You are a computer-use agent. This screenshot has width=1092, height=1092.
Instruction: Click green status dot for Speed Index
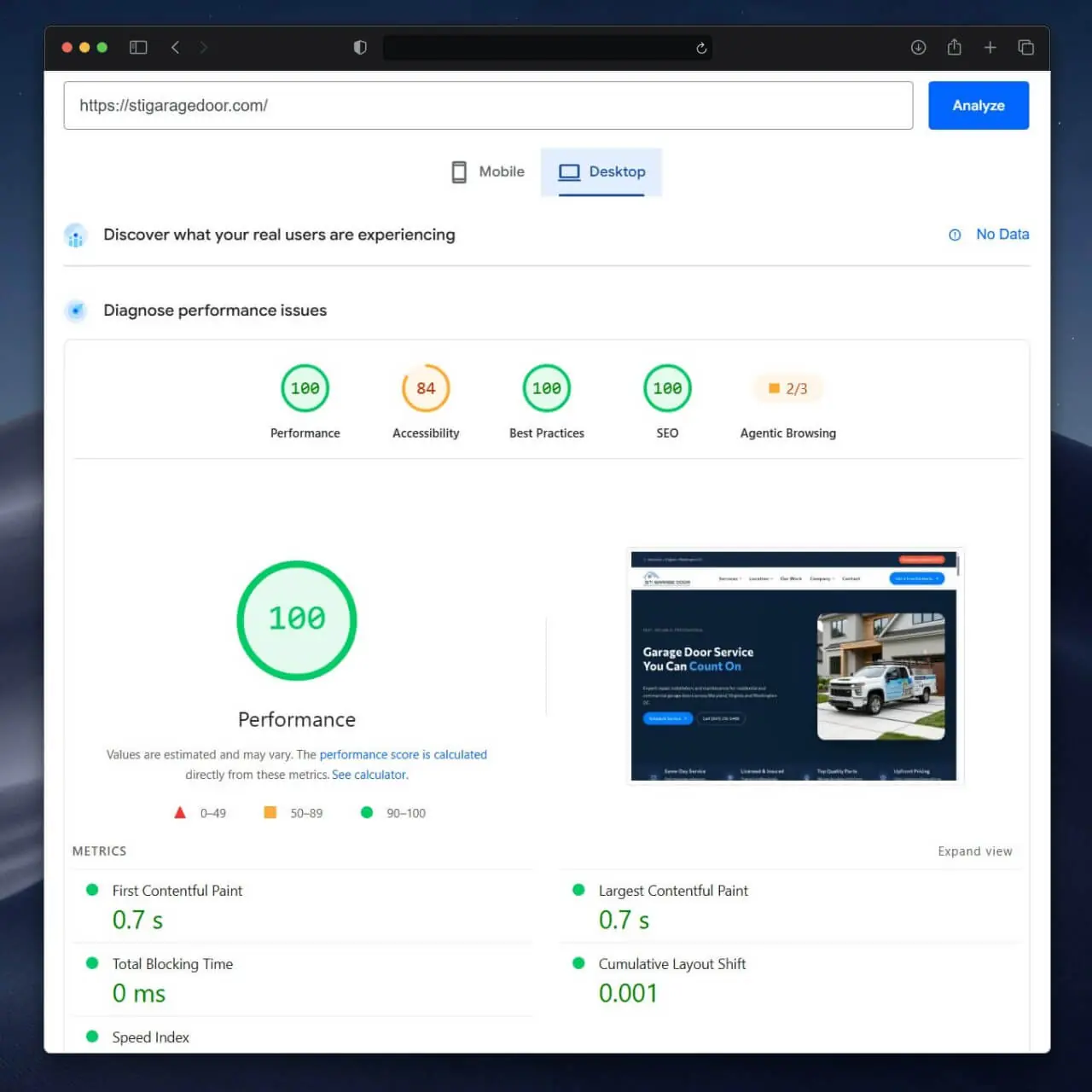click(92, 1037)
